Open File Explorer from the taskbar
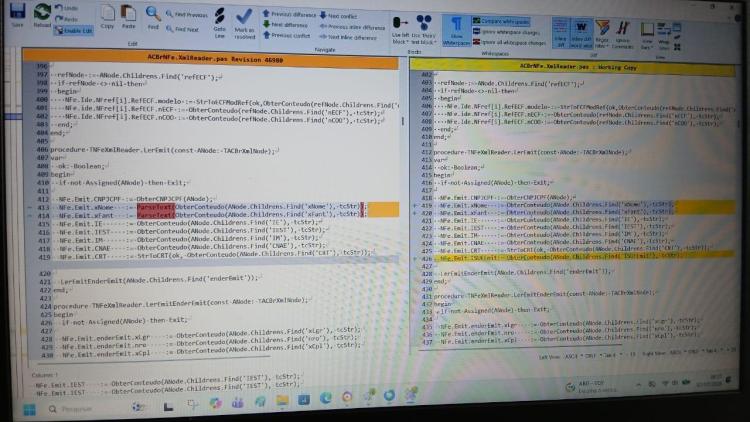This screenshot has height=422, width=750. pos(282,400)
